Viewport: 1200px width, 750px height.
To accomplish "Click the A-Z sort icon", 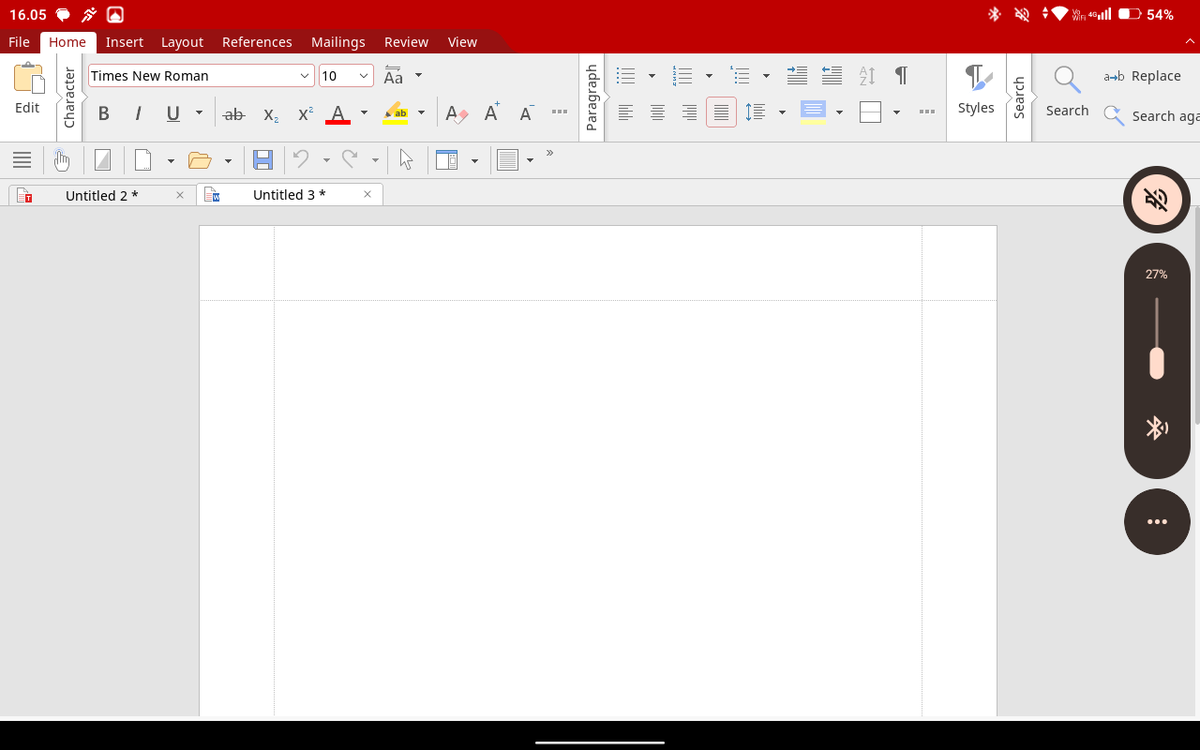I will click(866, 76).
